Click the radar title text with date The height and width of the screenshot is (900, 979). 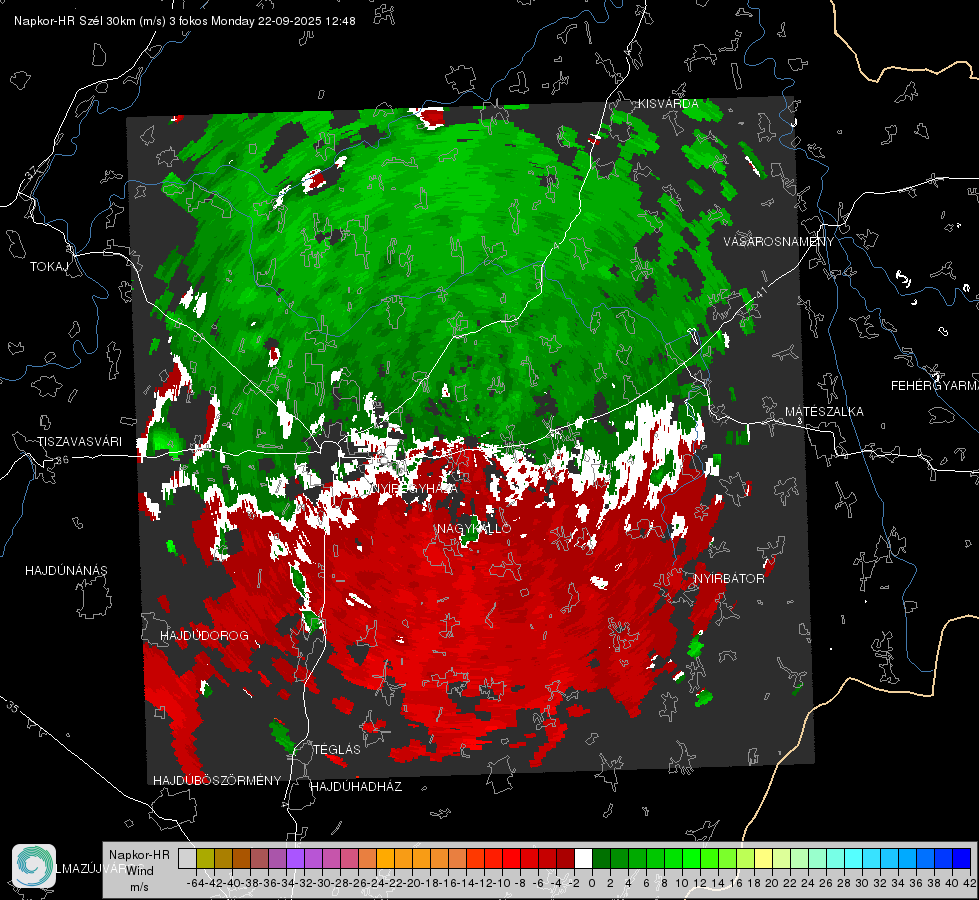click(185, 21)
